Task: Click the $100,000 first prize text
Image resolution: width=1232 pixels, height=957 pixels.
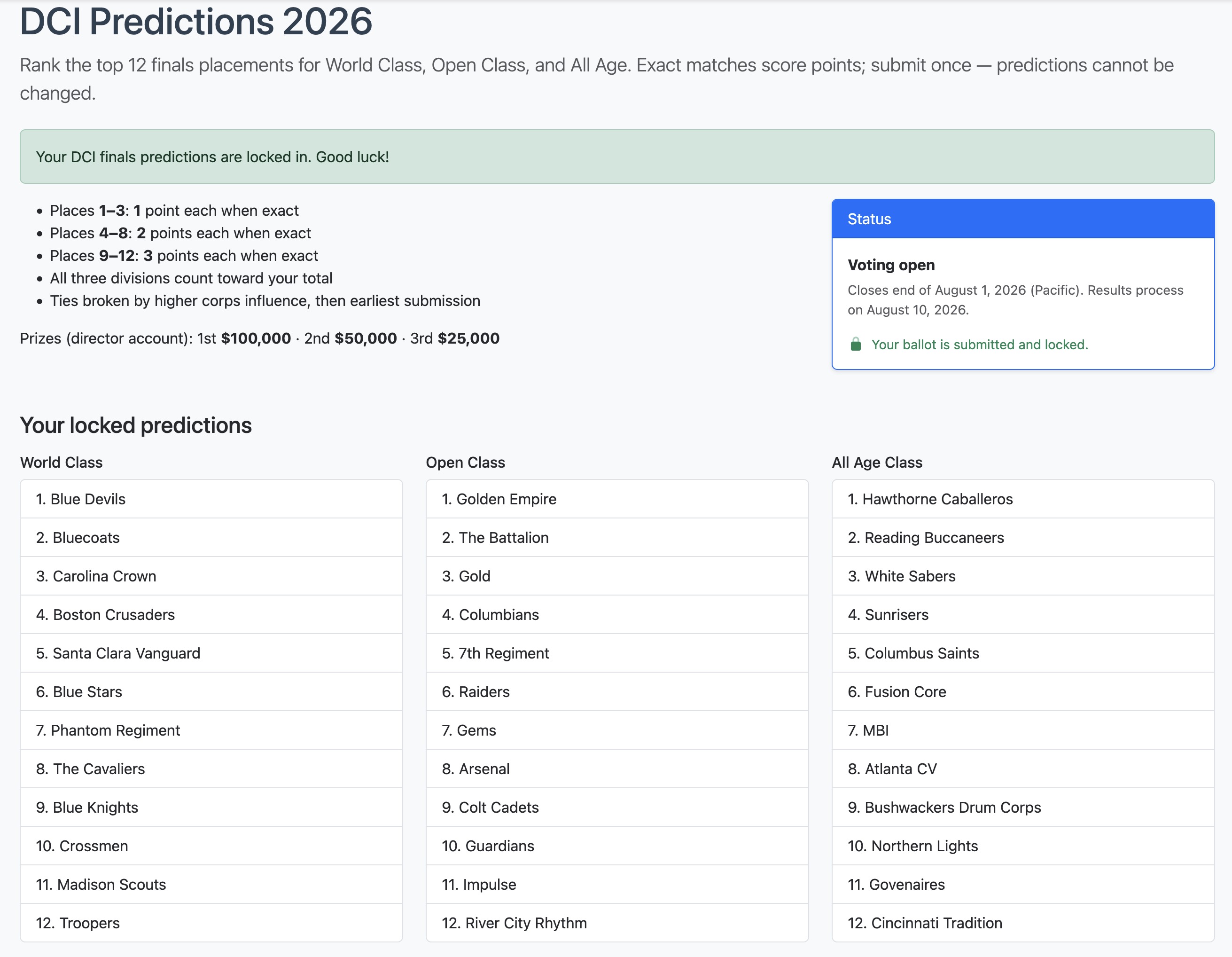Action: [256, 338]
